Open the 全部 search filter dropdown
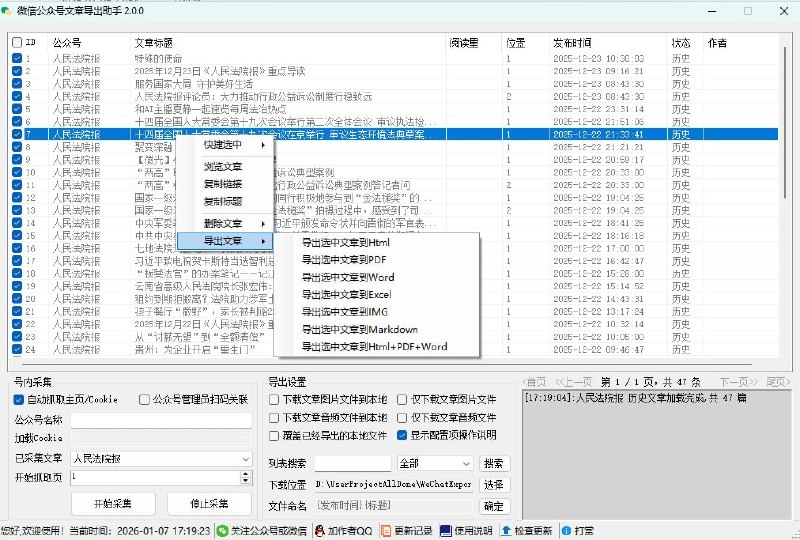This screenshot has height=540, width=800. (435, 463)
